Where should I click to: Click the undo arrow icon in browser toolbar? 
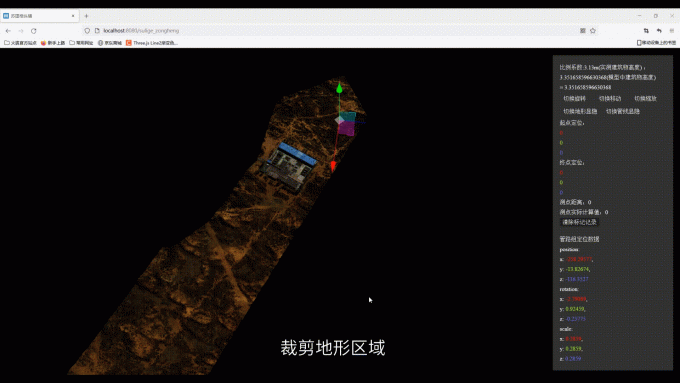pyautogui.click(x=659, y=31)
